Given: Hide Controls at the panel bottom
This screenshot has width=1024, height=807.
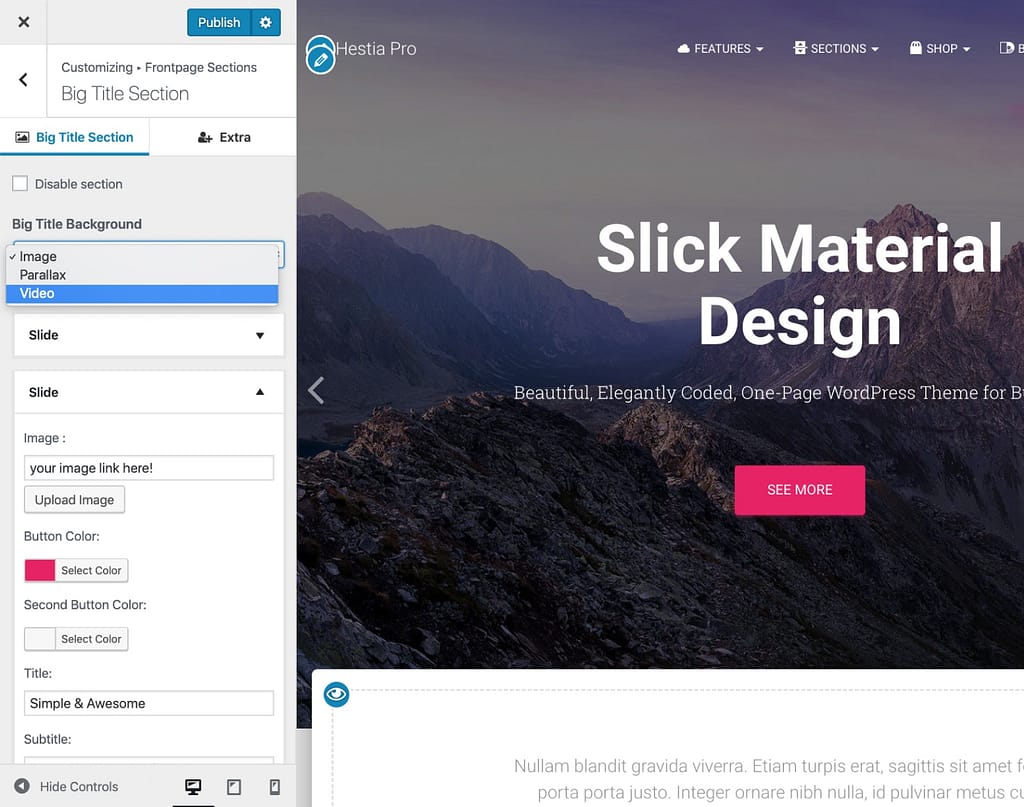Looking at the screenshot, I should [x=67, y=787].
